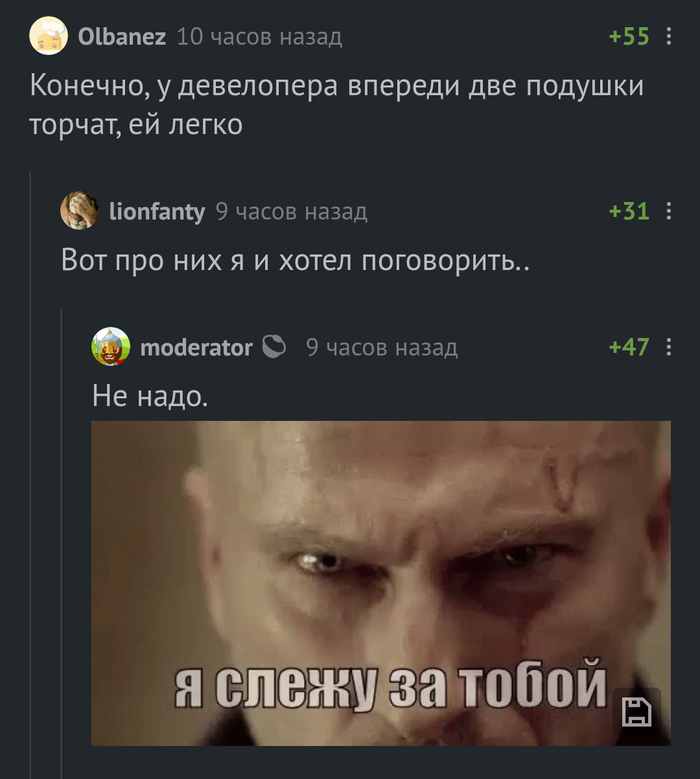Open the moderator's knight avatar
The height and width of the screenshot is (779, 700).
pos(111,346)
